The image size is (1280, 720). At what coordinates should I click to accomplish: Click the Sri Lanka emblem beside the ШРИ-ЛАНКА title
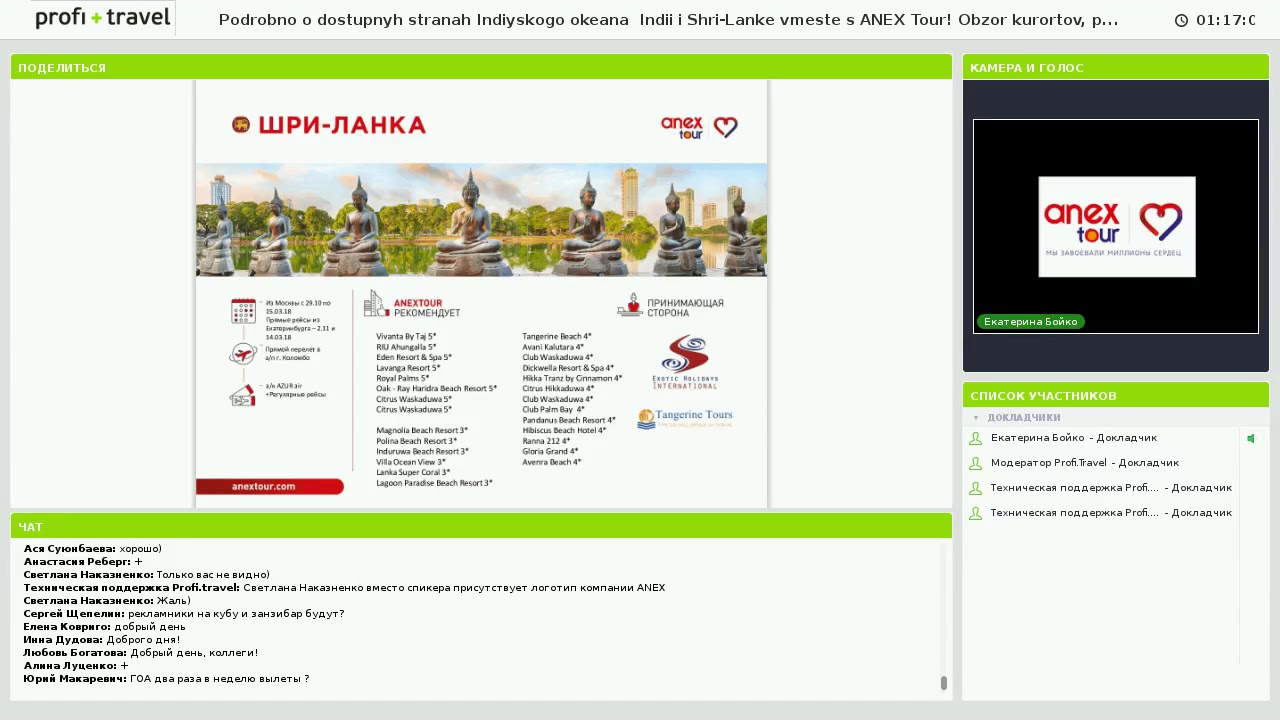click(241, 124)
